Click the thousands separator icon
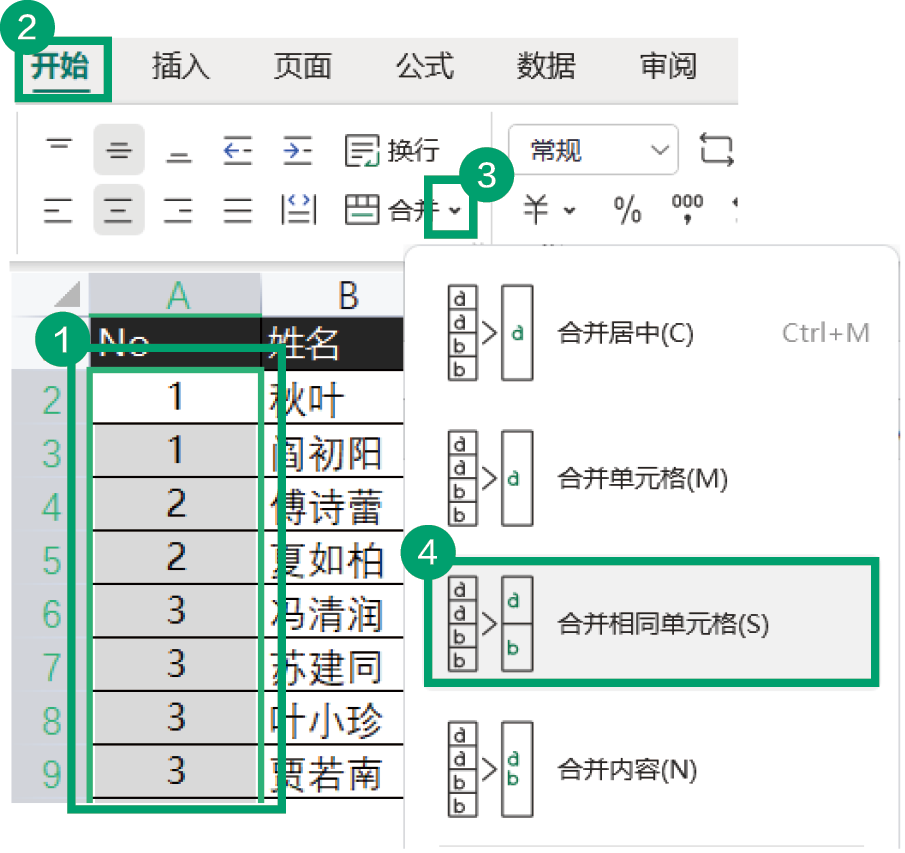Screen dimensions: 905x853 point(687,208)
